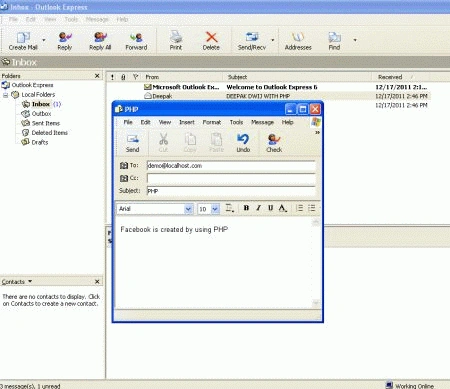This screenshot has width=450, height=389.
Task: Open the Edit menu in the PHP window
Action: 145,122
